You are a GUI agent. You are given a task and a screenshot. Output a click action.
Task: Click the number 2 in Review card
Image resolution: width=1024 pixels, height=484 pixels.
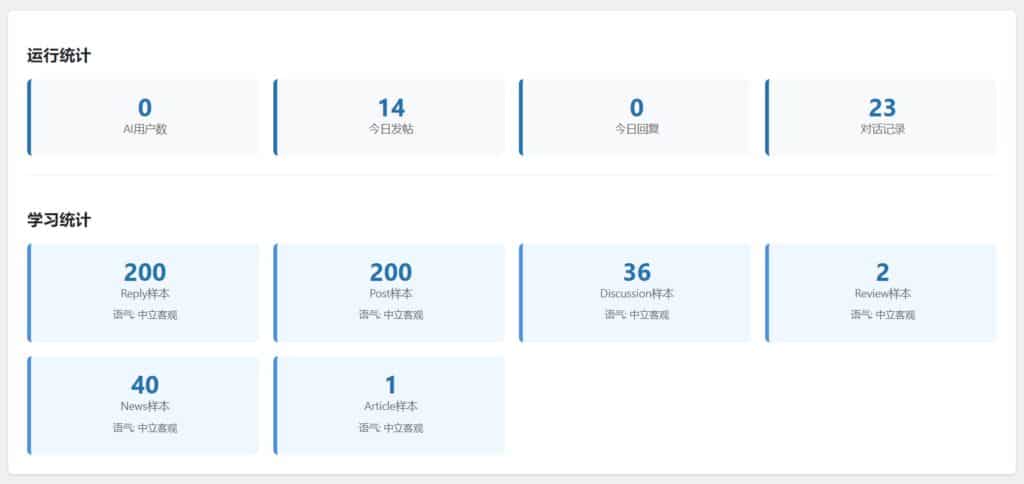882,272
